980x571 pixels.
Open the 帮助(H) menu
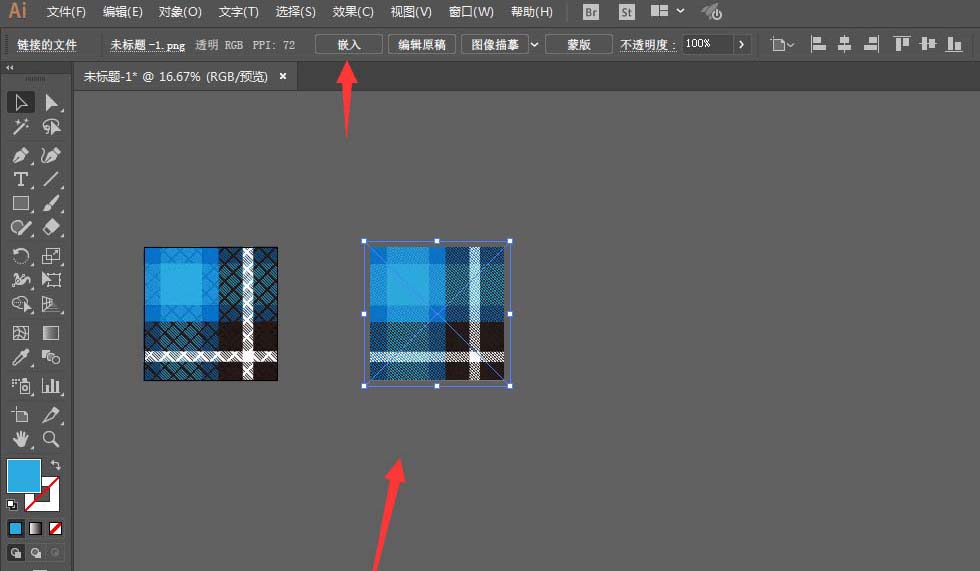pos(532,12)
